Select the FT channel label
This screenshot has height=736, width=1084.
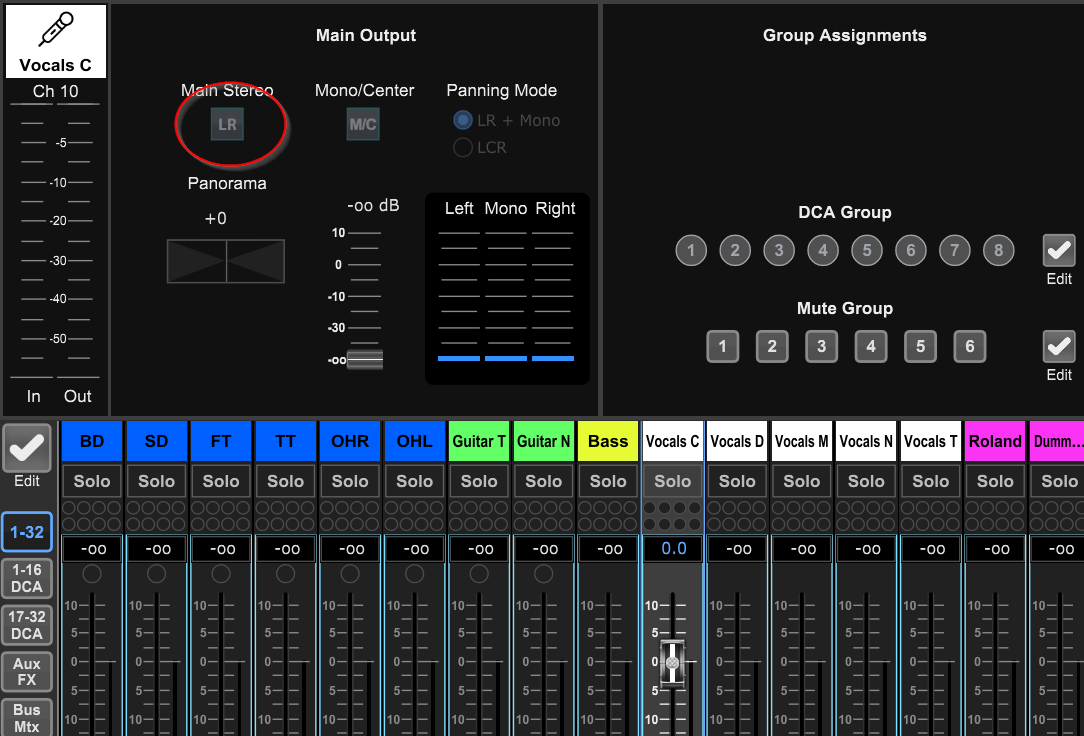(x=221, y=441)
